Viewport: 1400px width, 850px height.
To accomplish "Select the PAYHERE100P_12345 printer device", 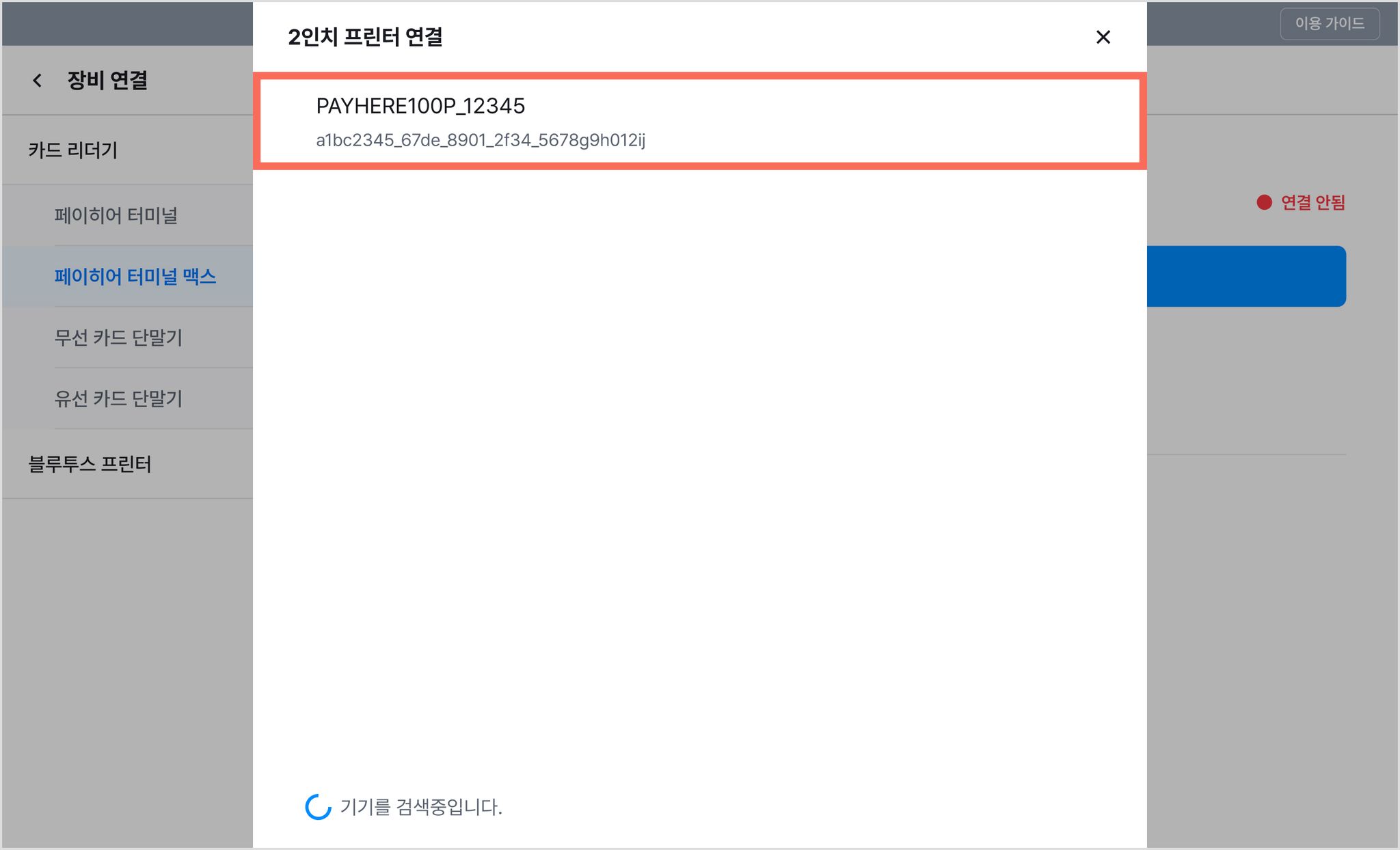I will click(700, 121).
